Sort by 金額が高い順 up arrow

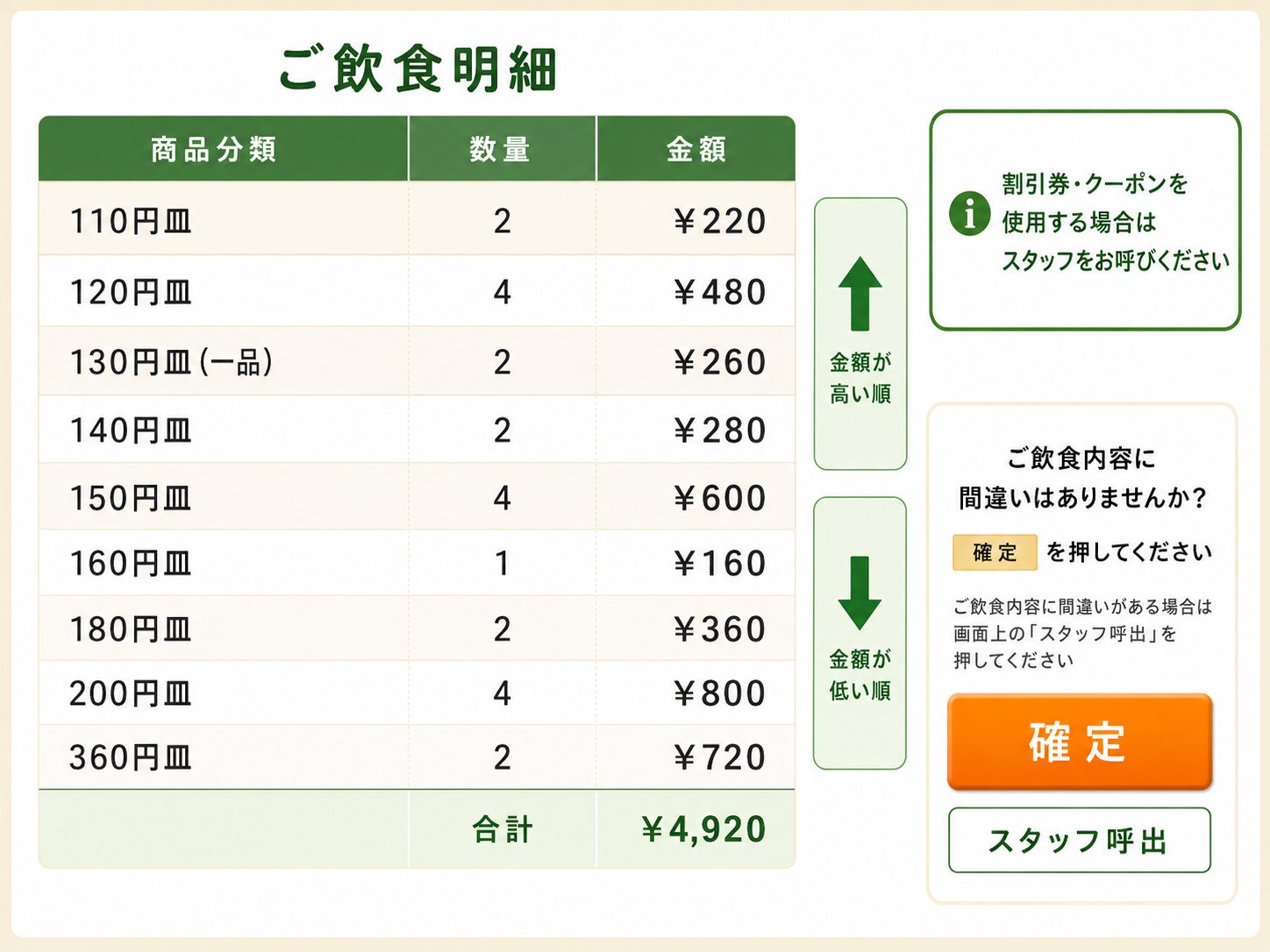click(x=860, y=334)
